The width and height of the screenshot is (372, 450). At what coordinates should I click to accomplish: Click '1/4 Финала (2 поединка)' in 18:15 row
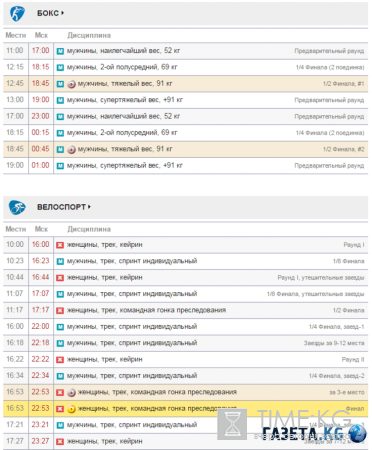[x=330, y=67]
